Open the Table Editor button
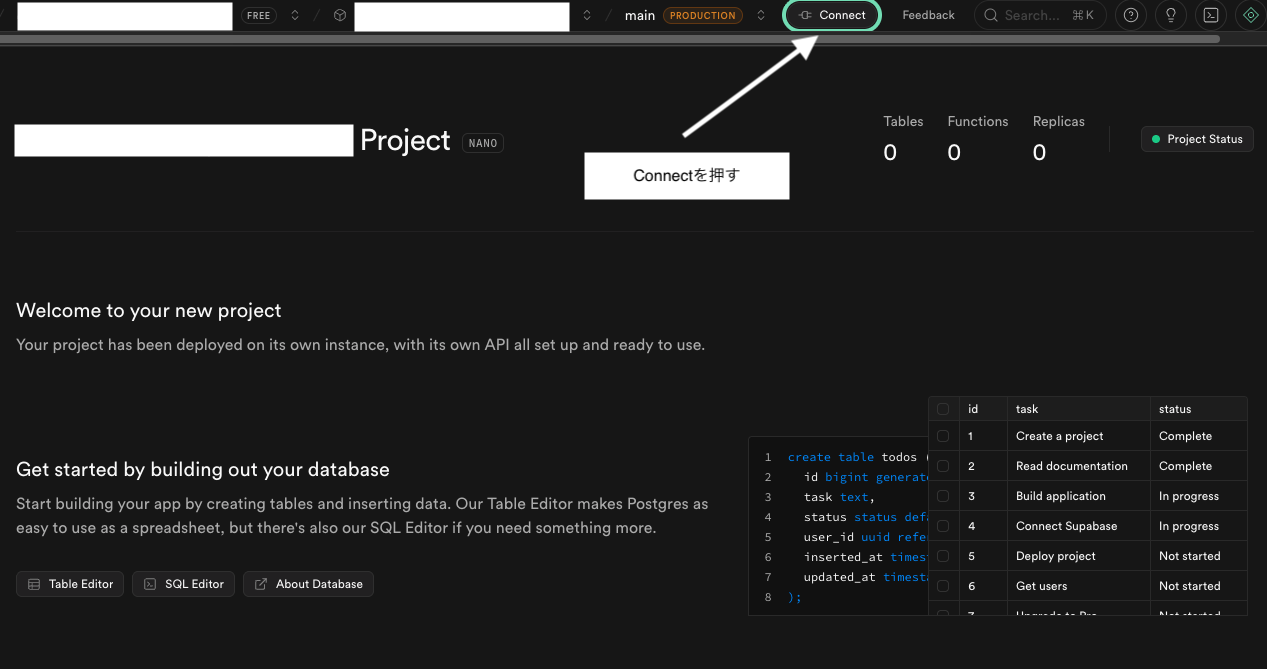The image size is (1267, 669). pos(70,584)
